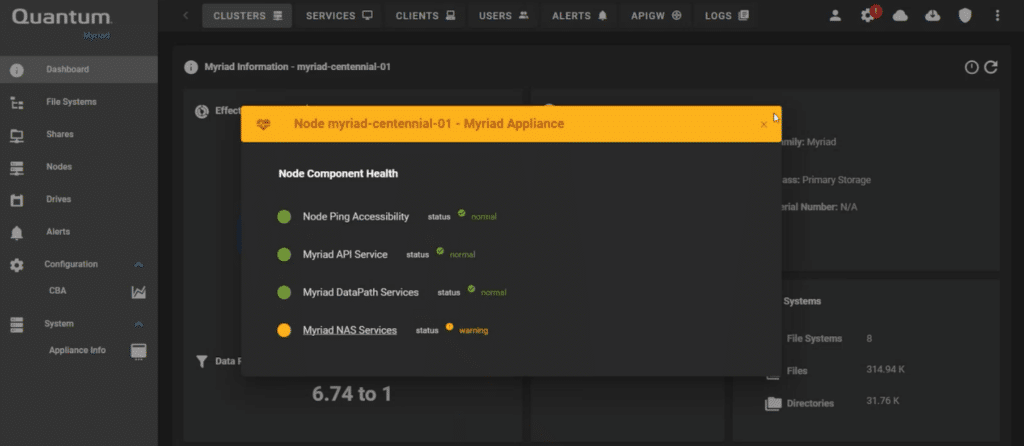Switch to the SERVICES tab
The width and height of the screenshot is (1024, 446).
pos(339,16)
